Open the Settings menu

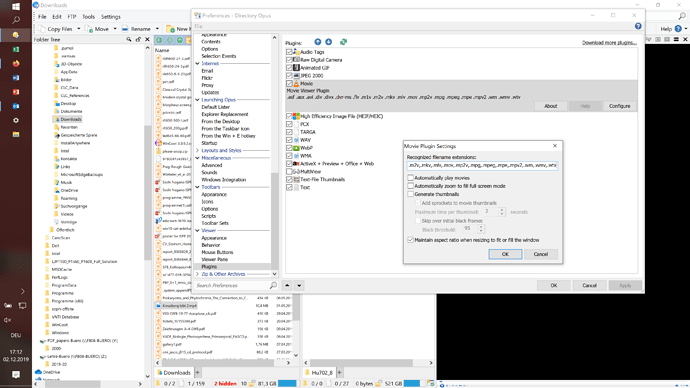point(110,17)
